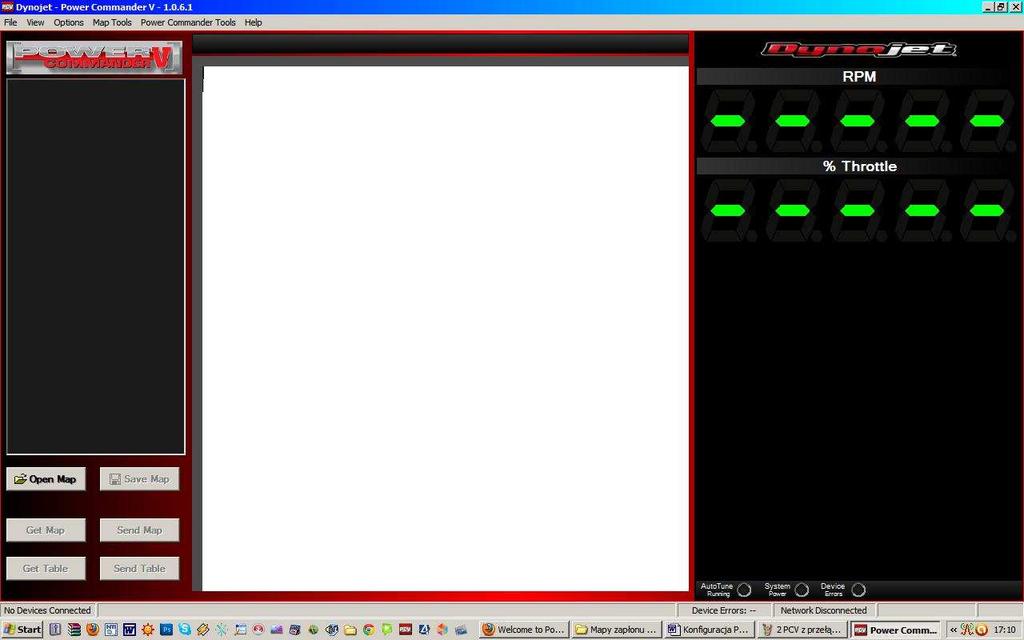Image resolution: width=1024 pixels, height=640 pixels.
Task: Switch to Welcome to Po... Firefox taskbar window
Action: (x=524, y=630)
